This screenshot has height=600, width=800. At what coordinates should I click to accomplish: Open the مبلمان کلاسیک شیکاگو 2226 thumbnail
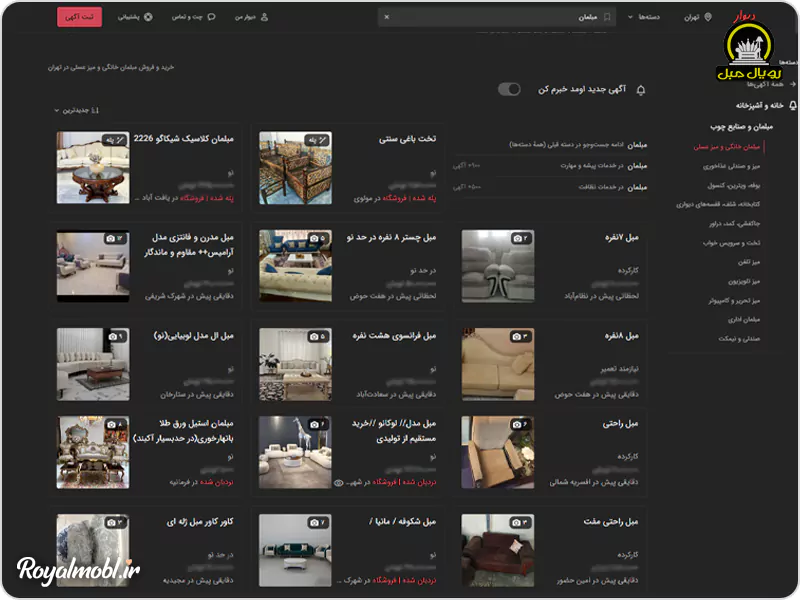[x=93, y=168]
